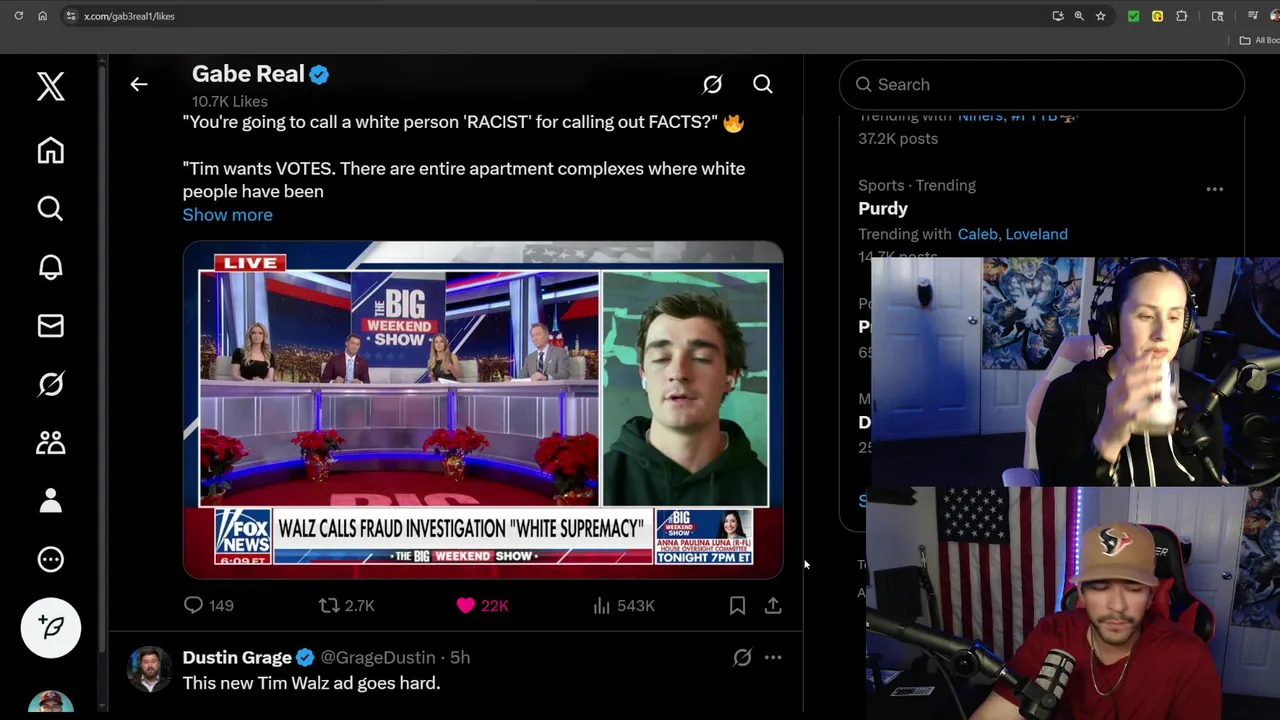Click the yellow extension icon

1157,16
